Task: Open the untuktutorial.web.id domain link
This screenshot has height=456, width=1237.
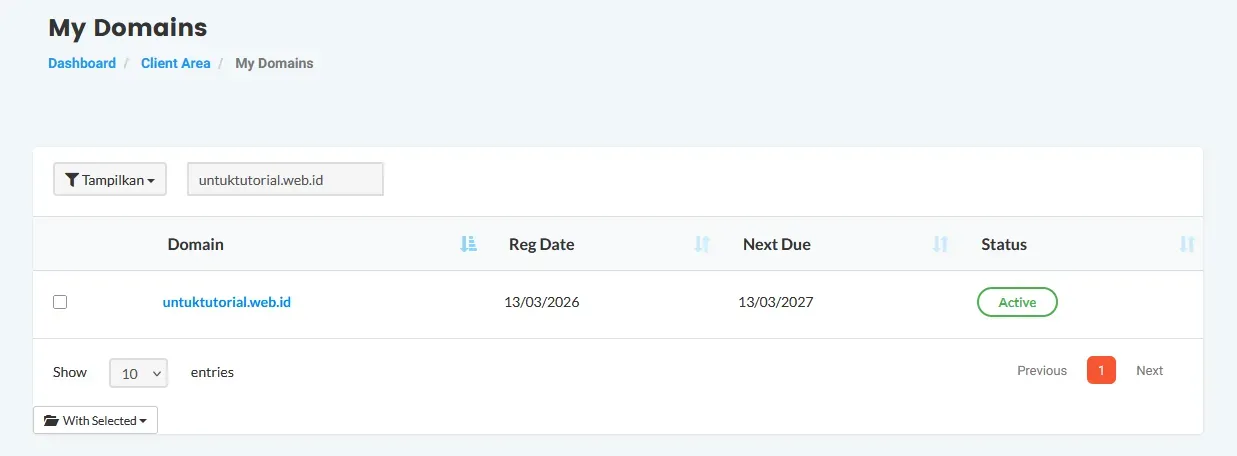Action: 227,302
